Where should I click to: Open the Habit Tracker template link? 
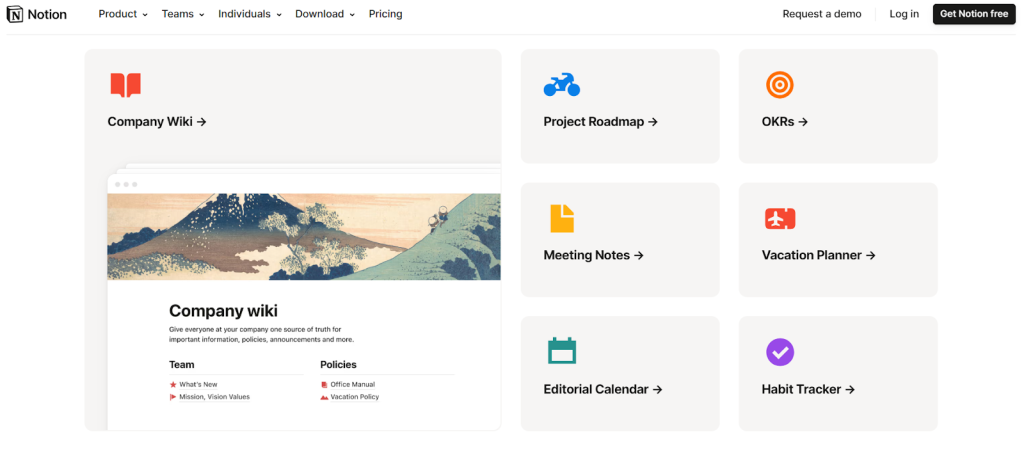coord(808,389)
